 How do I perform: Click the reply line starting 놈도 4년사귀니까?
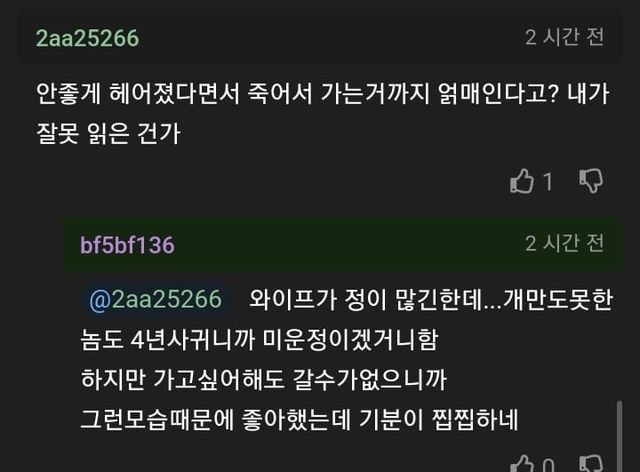[258, 340]
